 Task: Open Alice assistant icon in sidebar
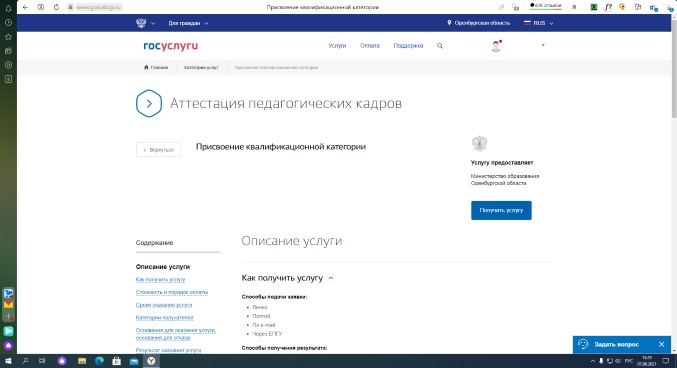[x=8, y=346]
